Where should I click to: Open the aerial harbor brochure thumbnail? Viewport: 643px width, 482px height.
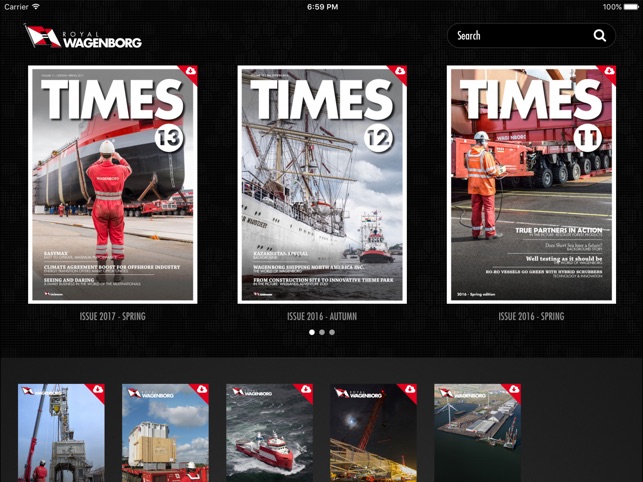point(478,433)
